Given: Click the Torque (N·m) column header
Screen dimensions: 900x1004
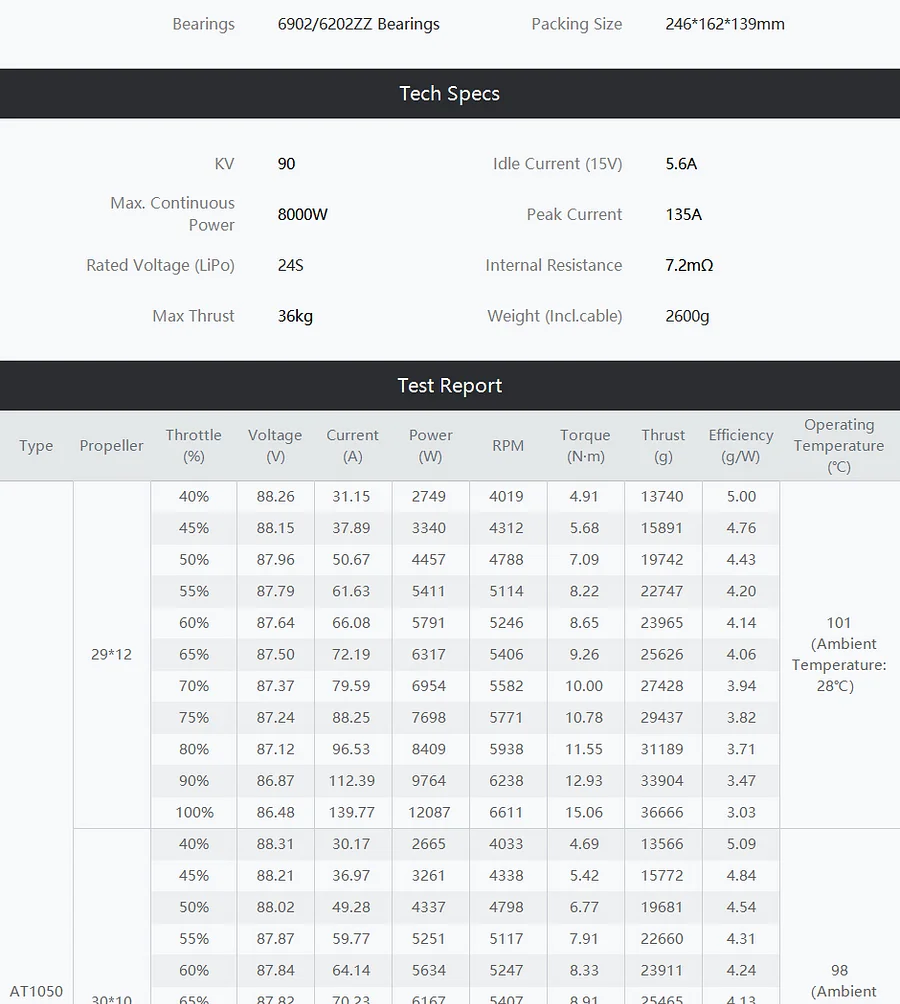Looking at the screenshot, I should click(585, 446).
